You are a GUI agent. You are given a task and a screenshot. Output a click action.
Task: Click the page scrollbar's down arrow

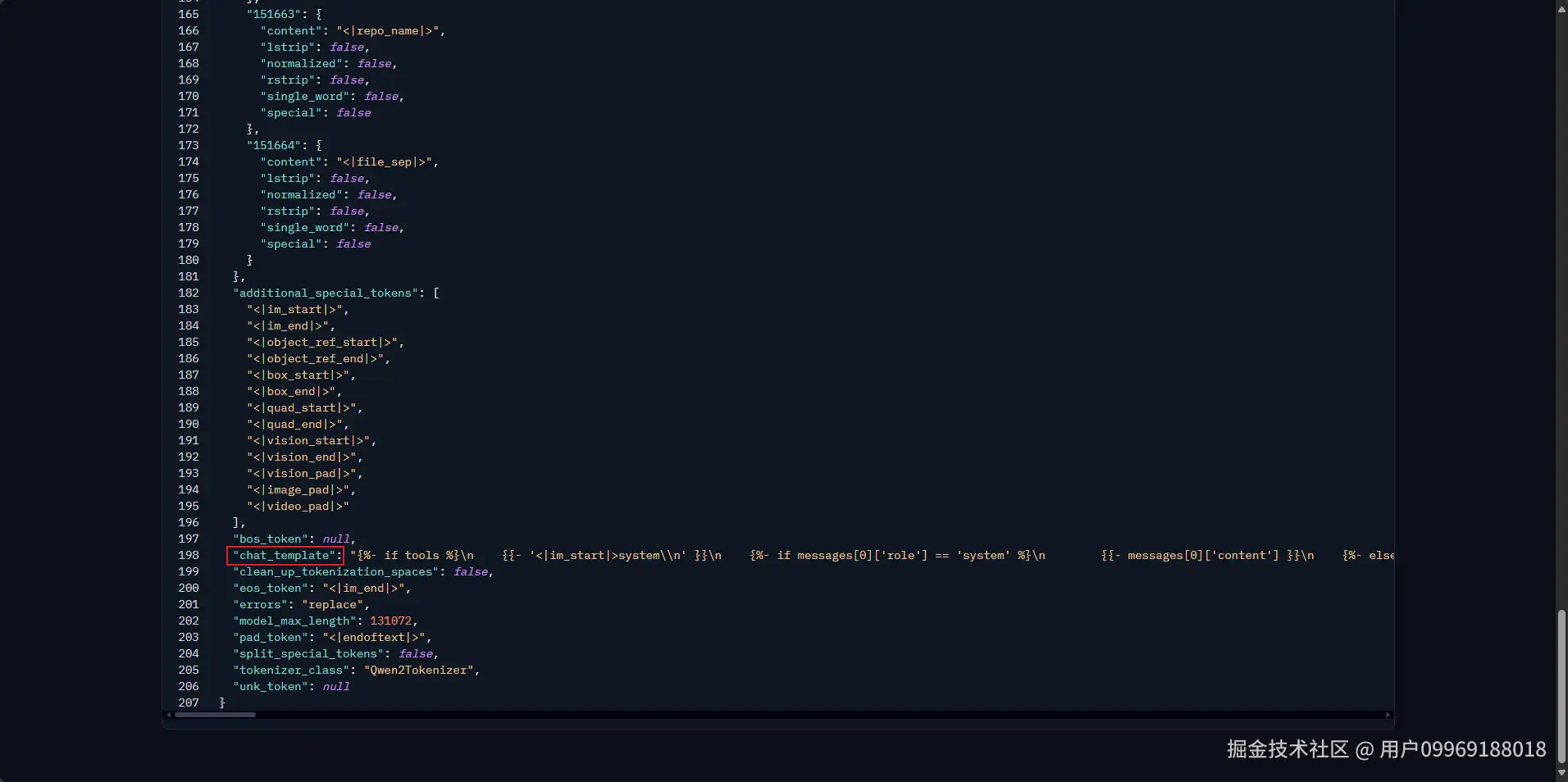click(x=1561, y=773)
